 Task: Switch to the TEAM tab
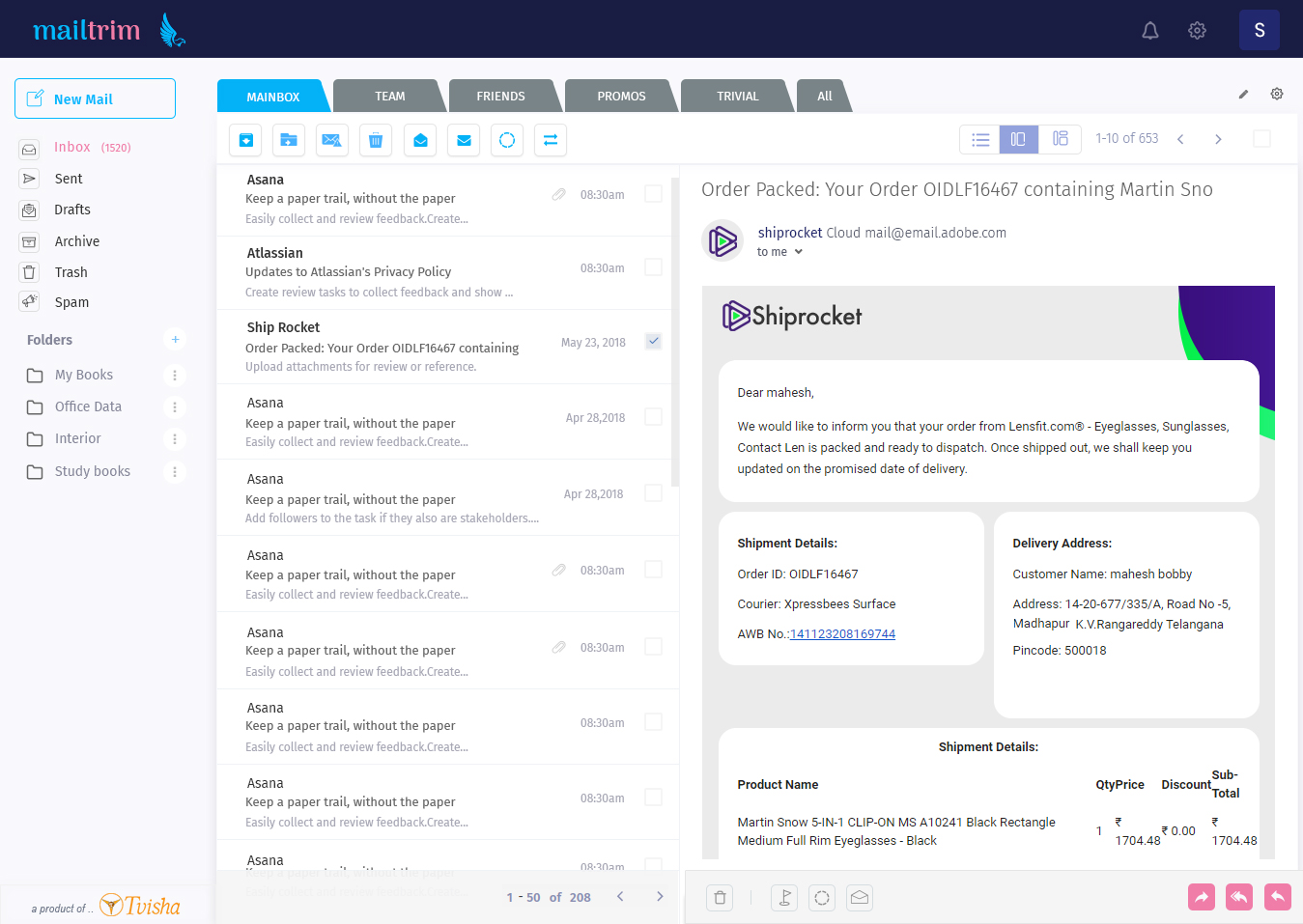point(390,97)
